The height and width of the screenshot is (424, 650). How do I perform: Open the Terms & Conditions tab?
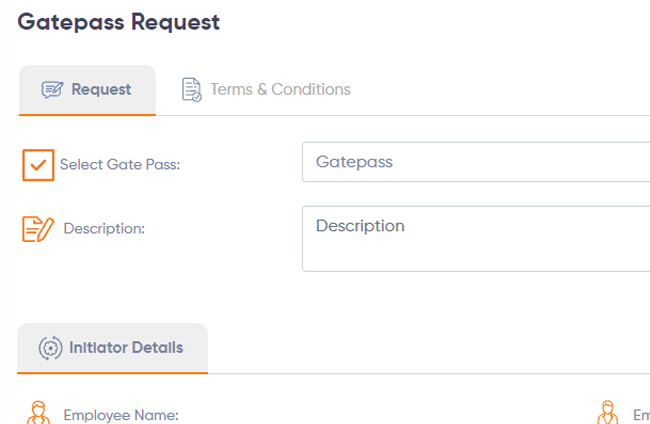tap(266, 90)
